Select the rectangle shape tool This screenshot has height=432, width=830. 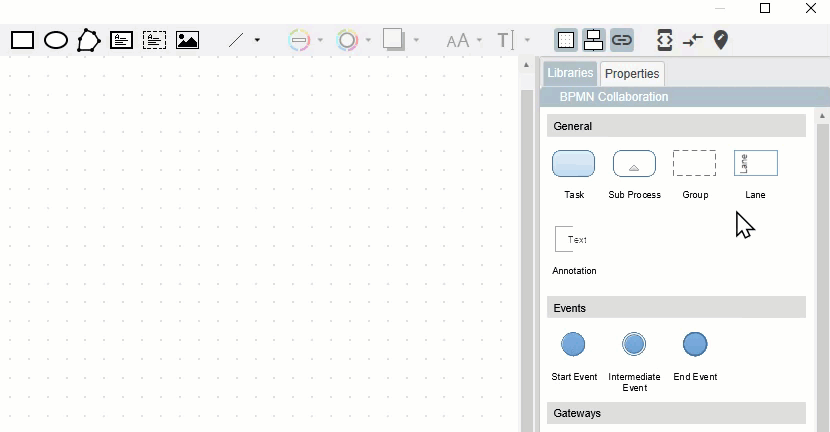[22, 40]
